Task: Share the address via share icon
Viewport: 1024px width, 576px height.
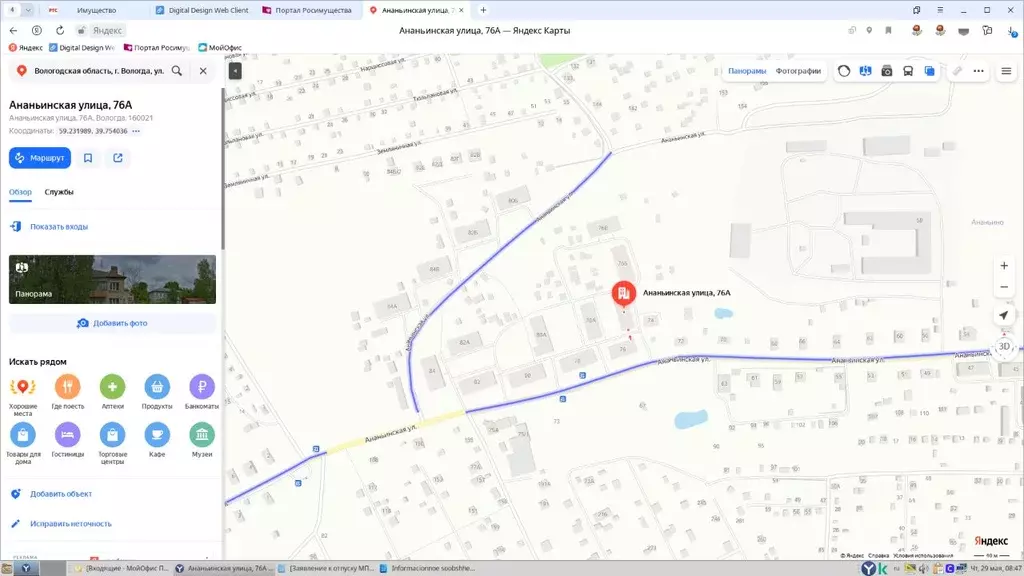Action: coord(118,157)
